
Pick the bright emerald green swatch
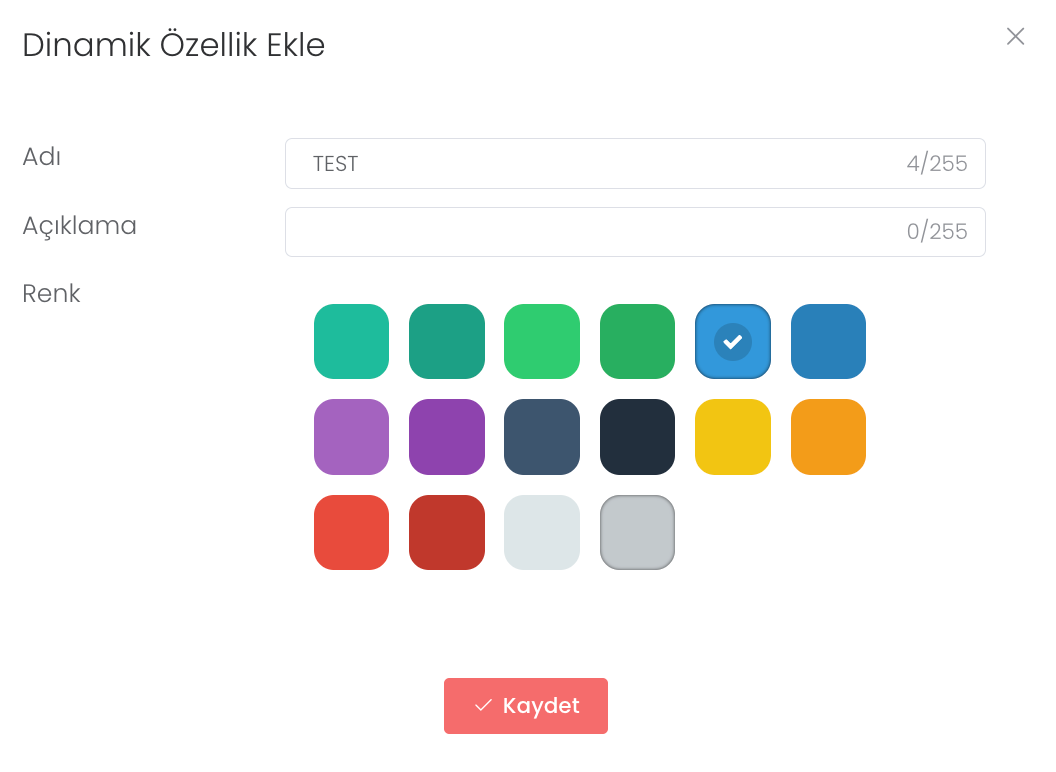(x=542, y=342)
